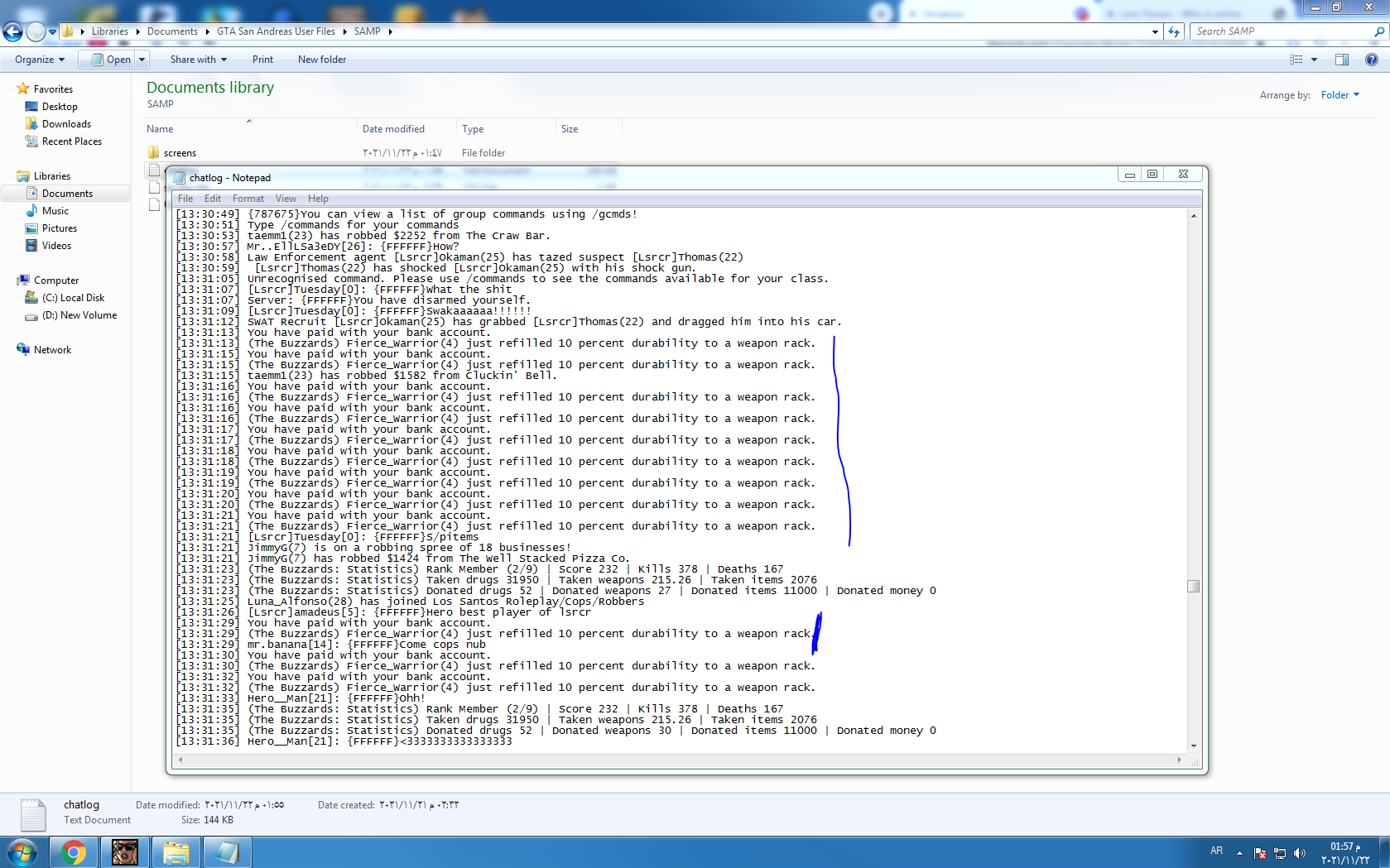Open the view options dropdown arrow
The image size is (1390, 868).
(x=1314, y=60)
